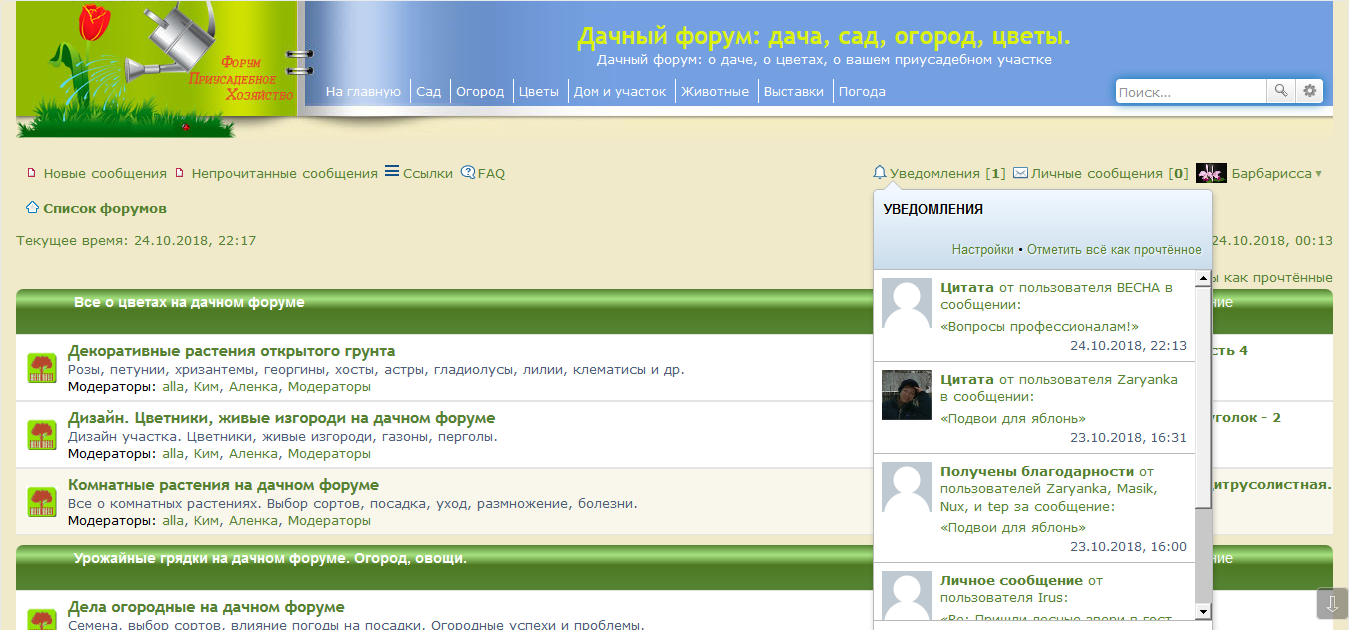Image resolution: width=1349 pixels, height=630 pixels.
Task: Click the FAQ question mark icon
Action: pyautogui.click(x=468, y=173)
